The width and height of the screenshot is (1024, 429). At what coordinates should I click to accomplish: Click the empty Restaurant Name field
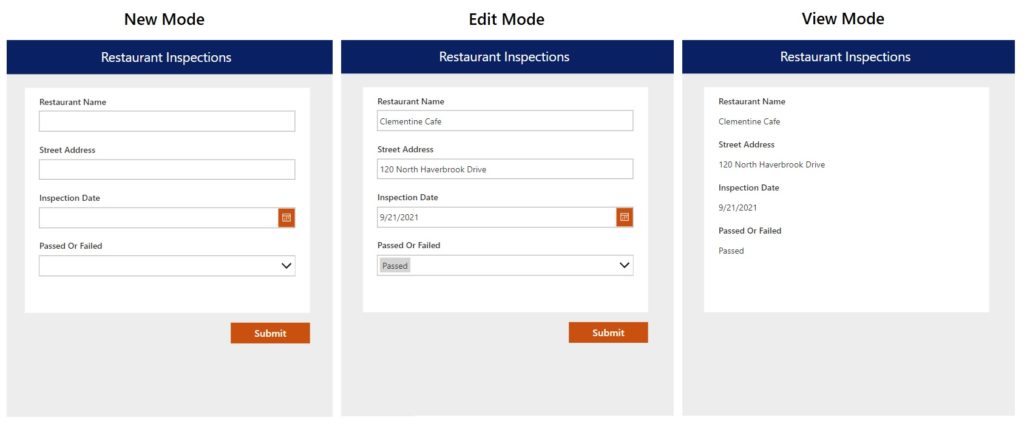click(x=167, y=121)
